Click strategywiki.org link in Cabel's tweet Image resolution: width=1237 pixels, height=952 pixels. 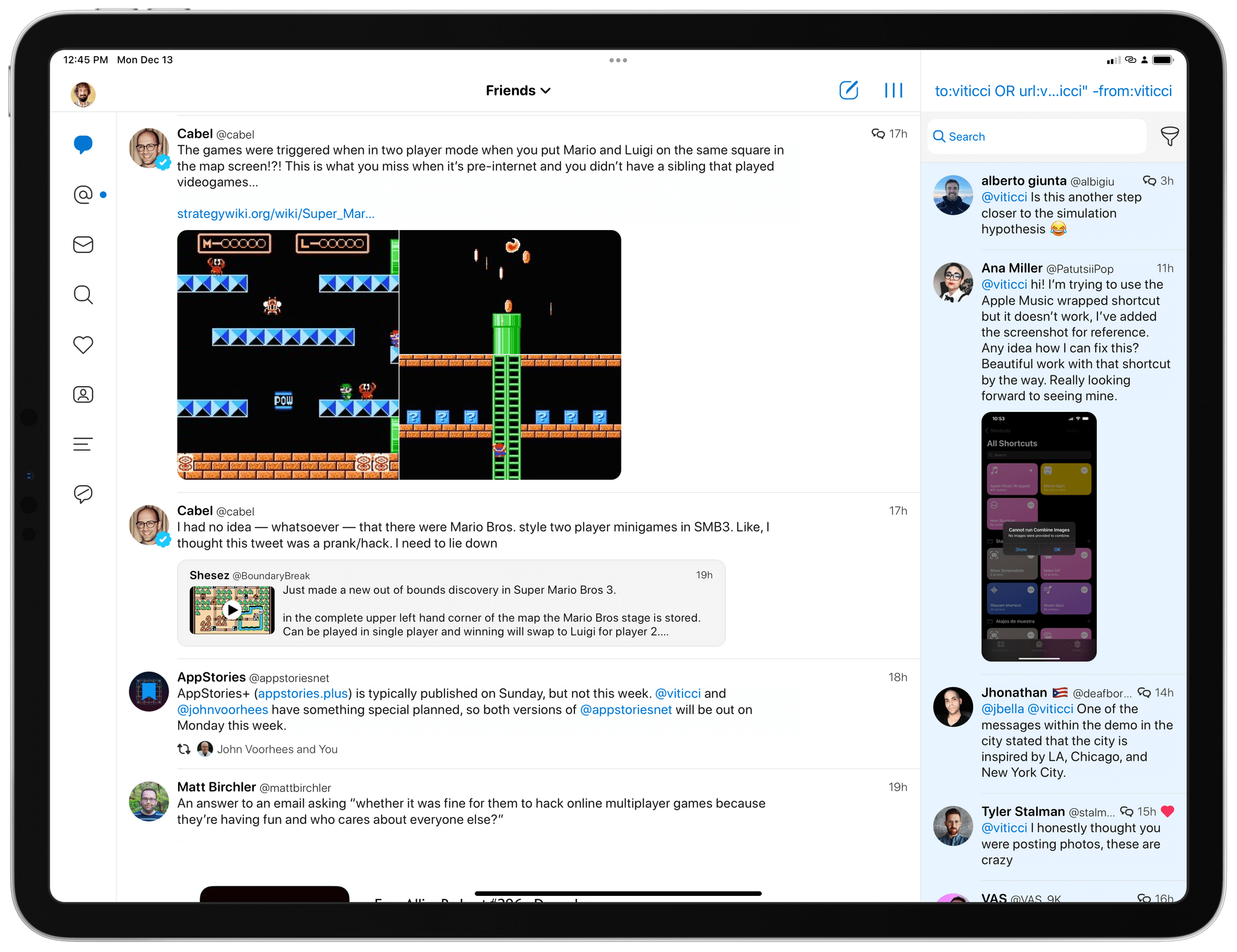coord(277,213)
